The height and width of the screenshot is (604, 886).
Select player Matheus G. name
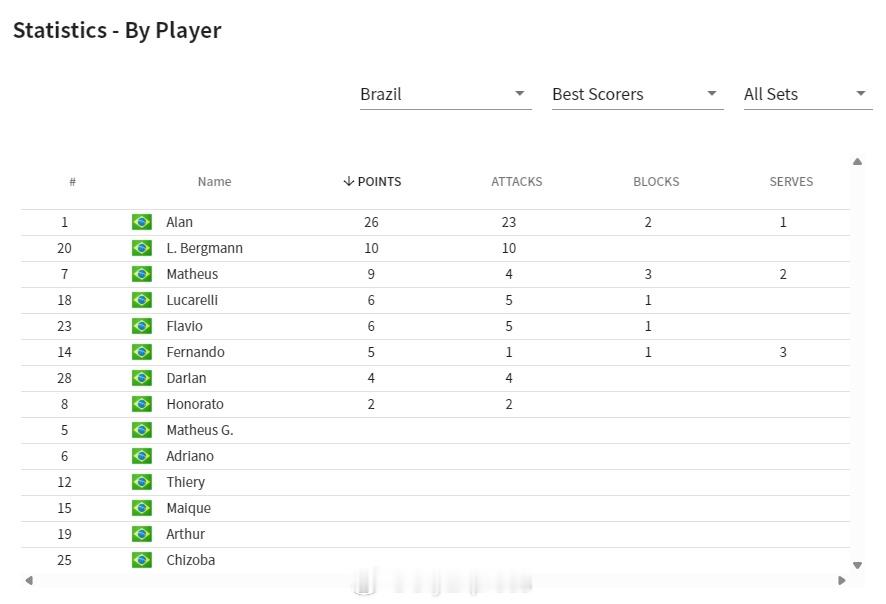(x=199, y=430)
